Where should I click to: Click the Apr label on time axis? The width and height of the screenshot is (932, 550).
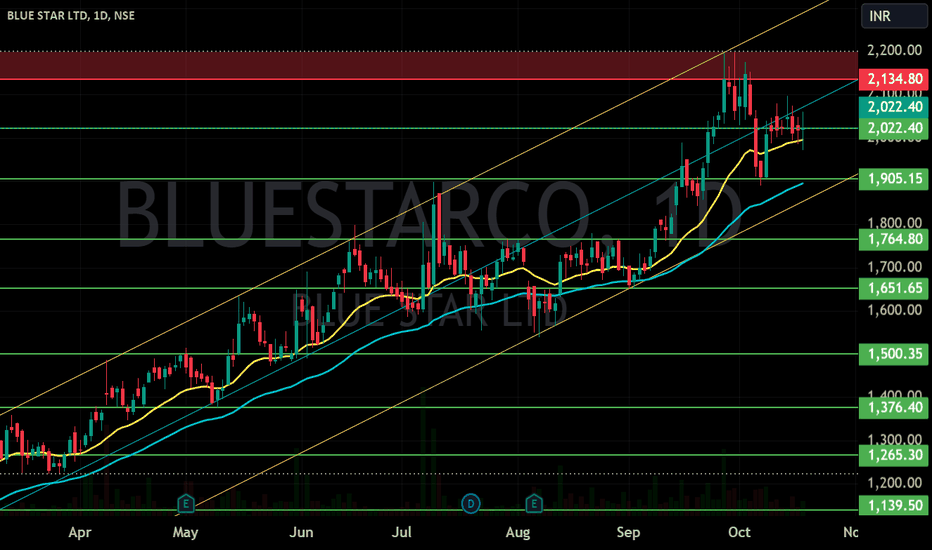tap(80, 532)
